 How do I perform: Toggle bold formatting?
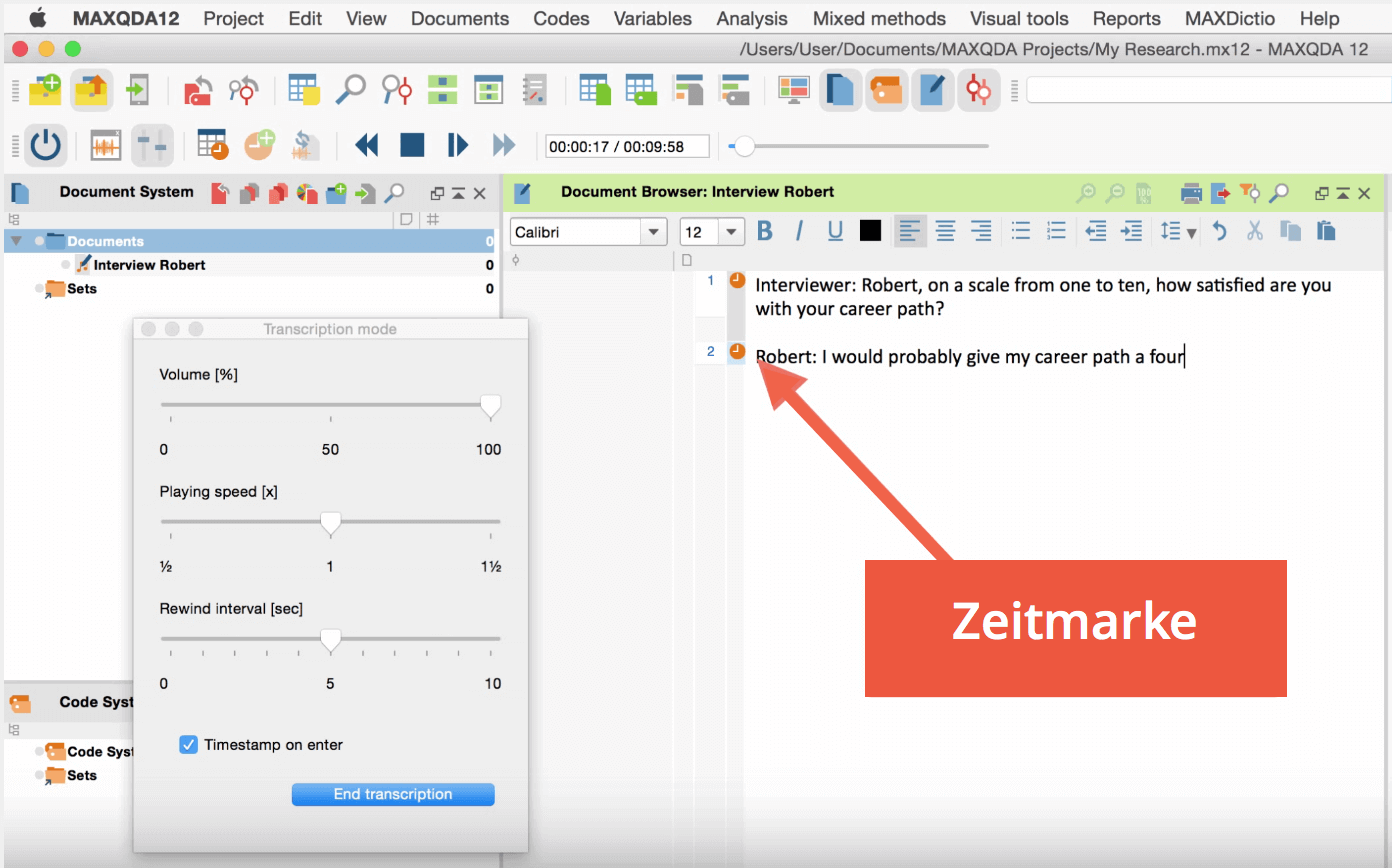pyautogui.click(x=765, y=231)
